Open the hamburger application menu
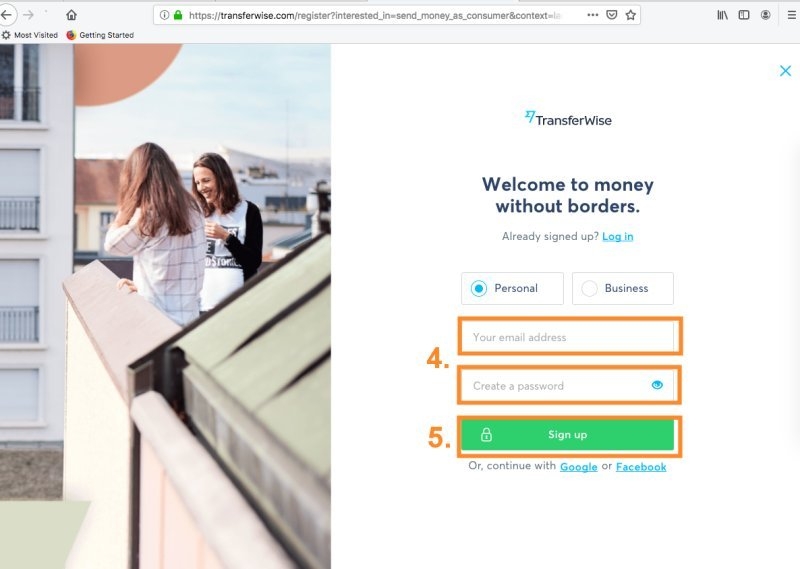Viewport: 800px width, 569px height. click(791, 15)
